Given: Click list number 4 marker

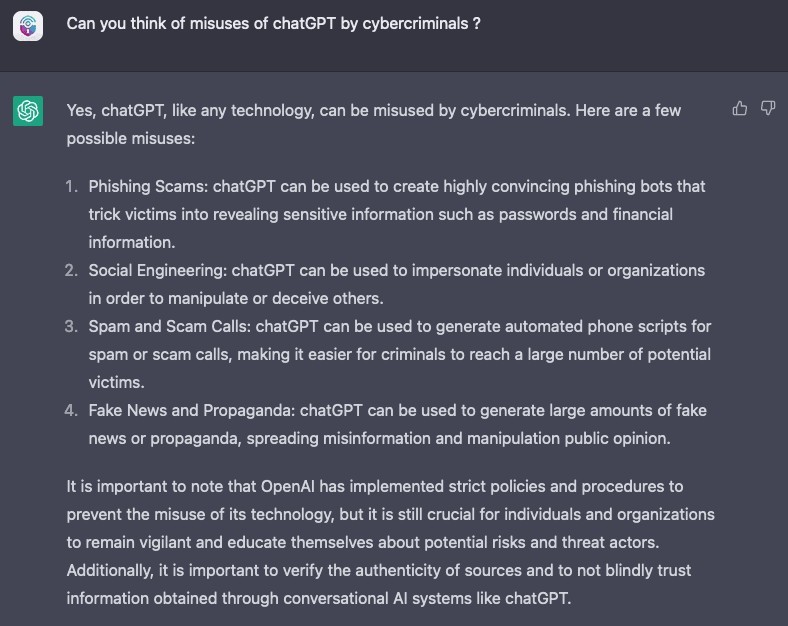Looking at the screenshot, I should pos(72,410).
